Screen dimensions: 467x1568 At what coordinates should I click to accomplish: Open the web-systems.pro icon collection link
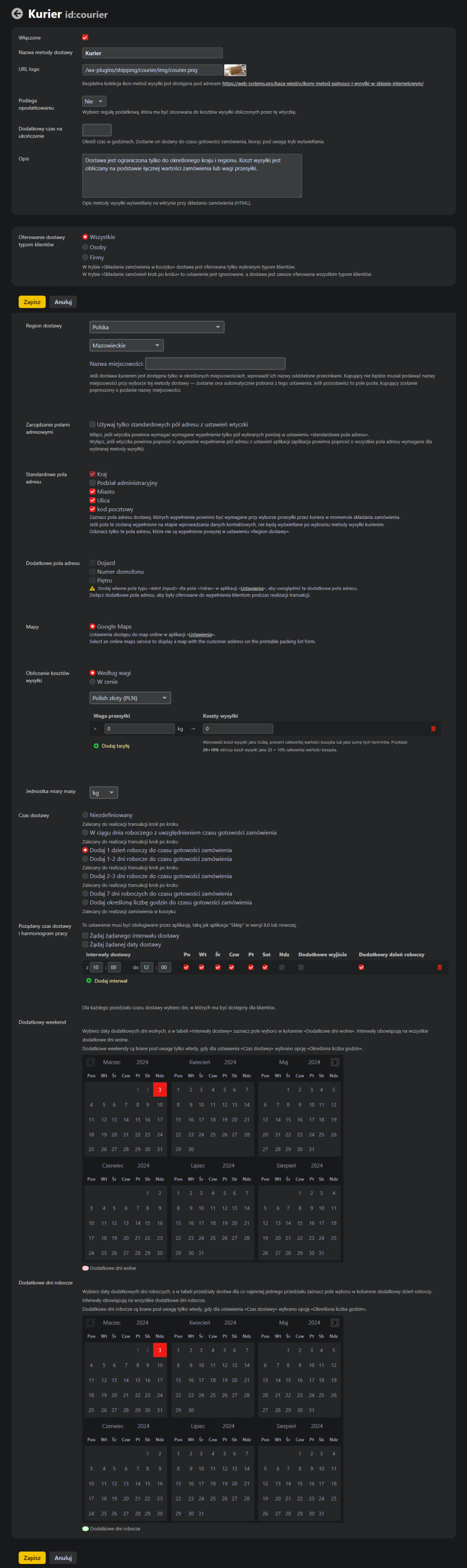coord(322,83)
